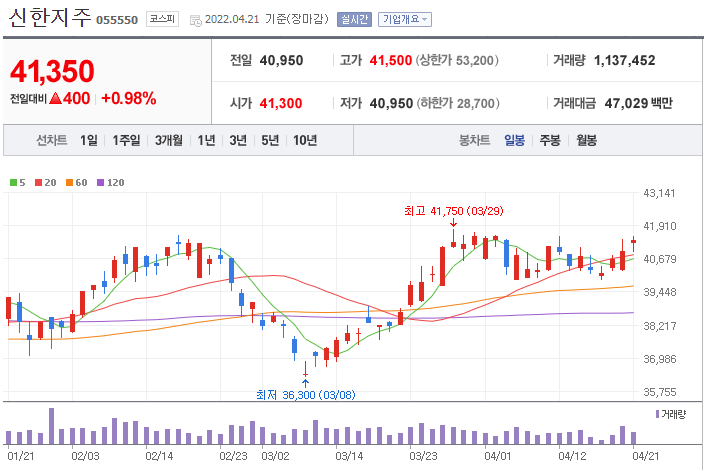
Task: Switch line chart to 1년
Action: coord(207,140)
